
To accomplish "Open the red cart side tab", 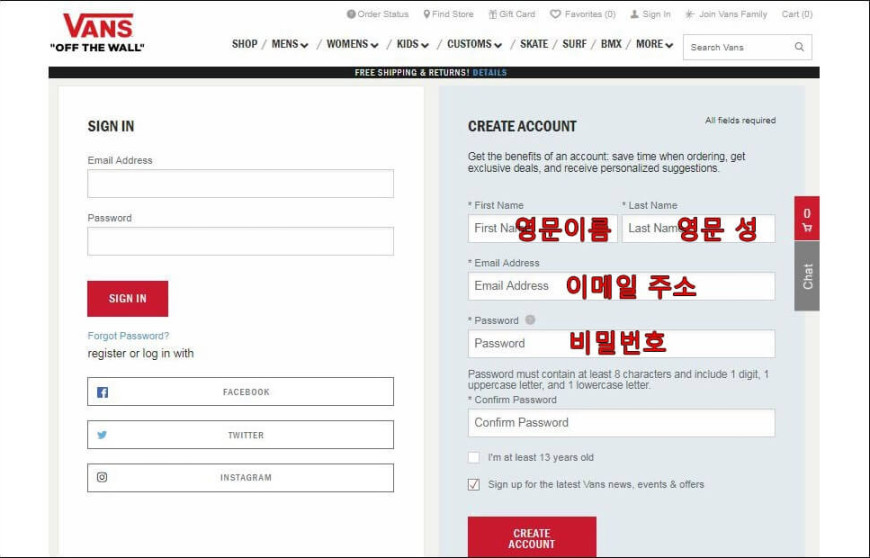I will tap(807, 218).
